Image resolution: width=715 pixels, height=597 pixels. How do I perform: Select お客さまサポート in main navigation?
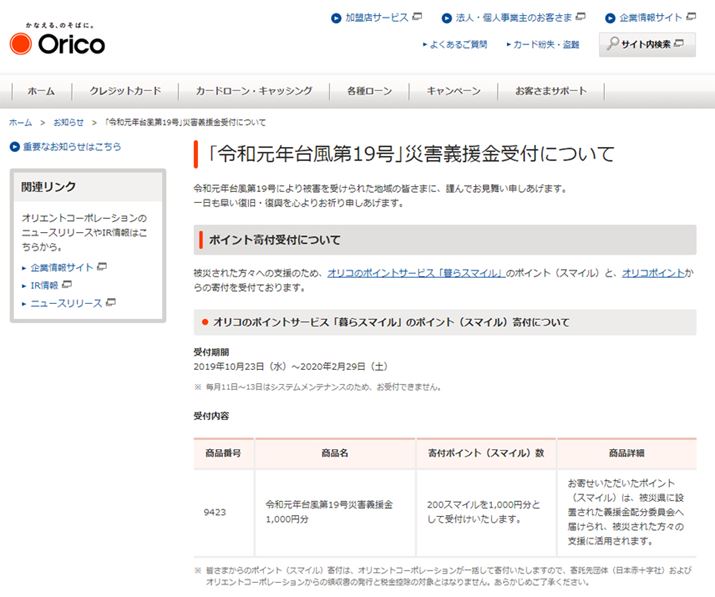point(551,91)
